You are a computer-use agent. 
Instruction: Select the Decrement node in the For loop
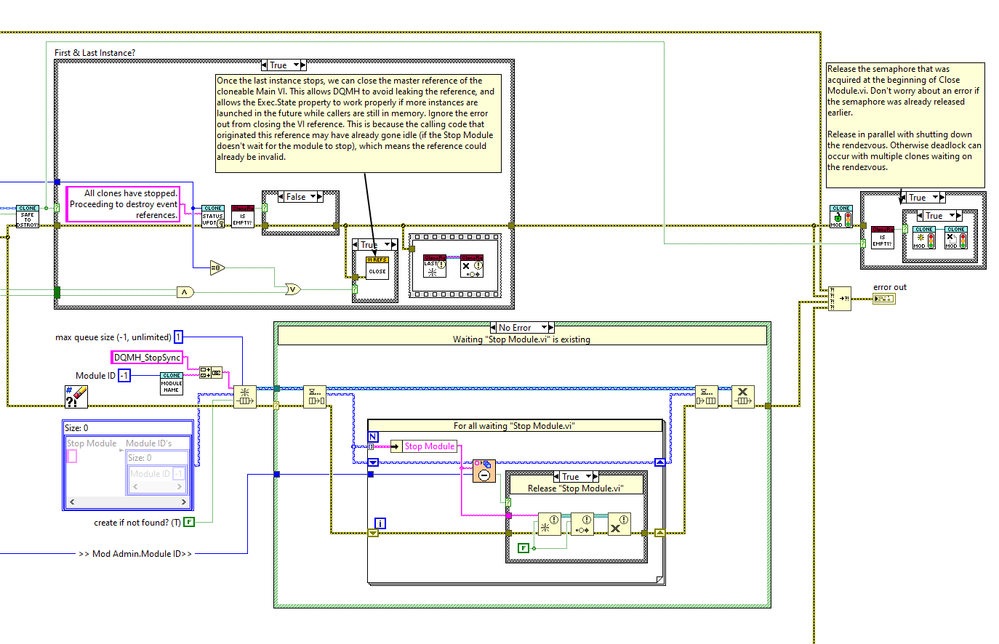(484, 471)
